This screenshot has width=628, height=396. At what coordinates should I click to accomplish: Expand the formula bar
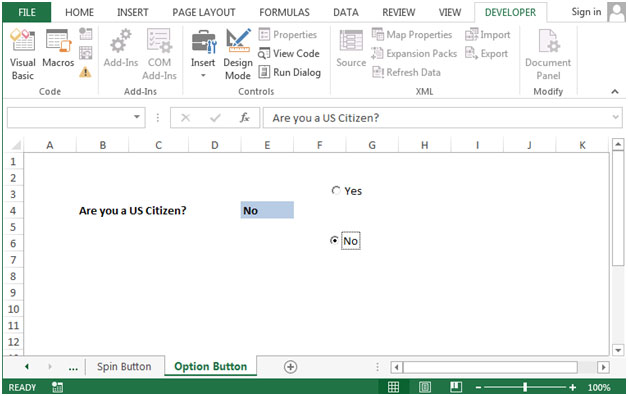click(616, 117)
